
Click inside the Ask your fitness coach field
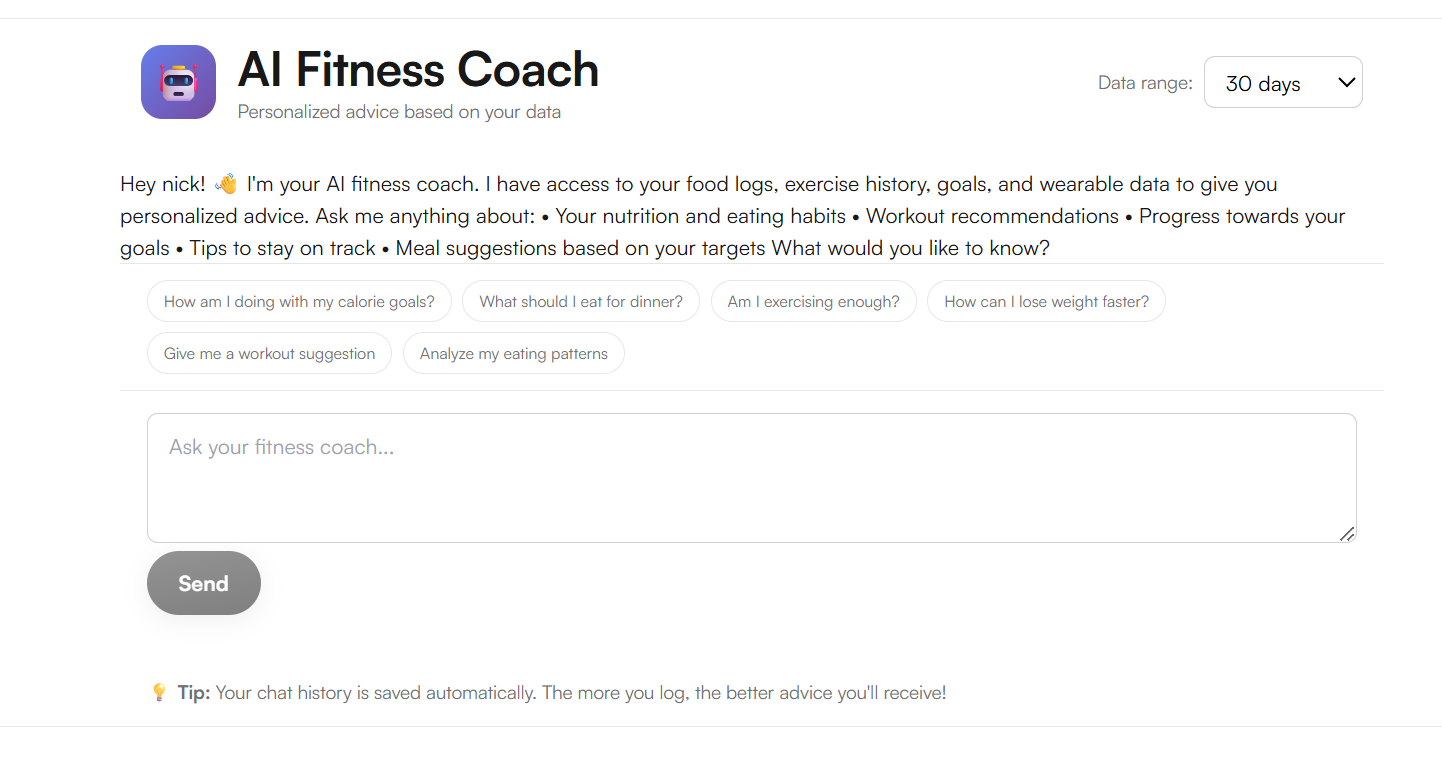tap(751, 477)
